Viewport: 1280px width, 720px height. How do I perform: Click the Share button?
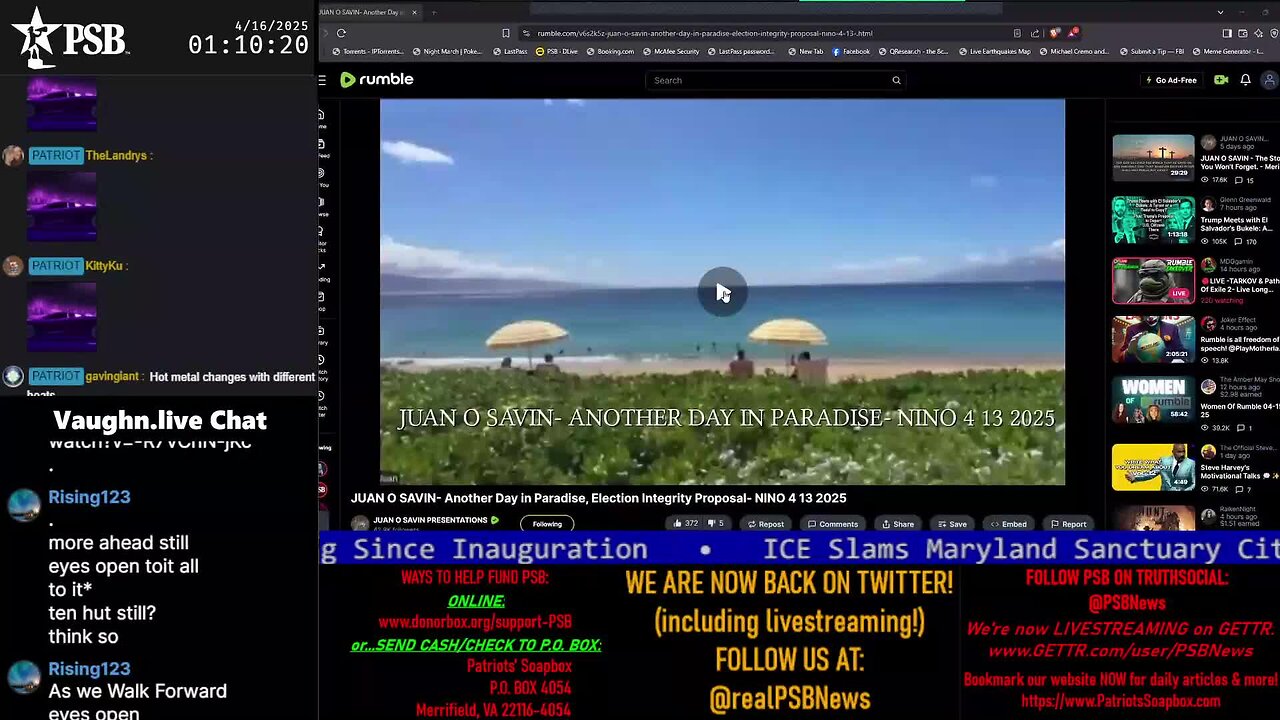tap(897, 524)
